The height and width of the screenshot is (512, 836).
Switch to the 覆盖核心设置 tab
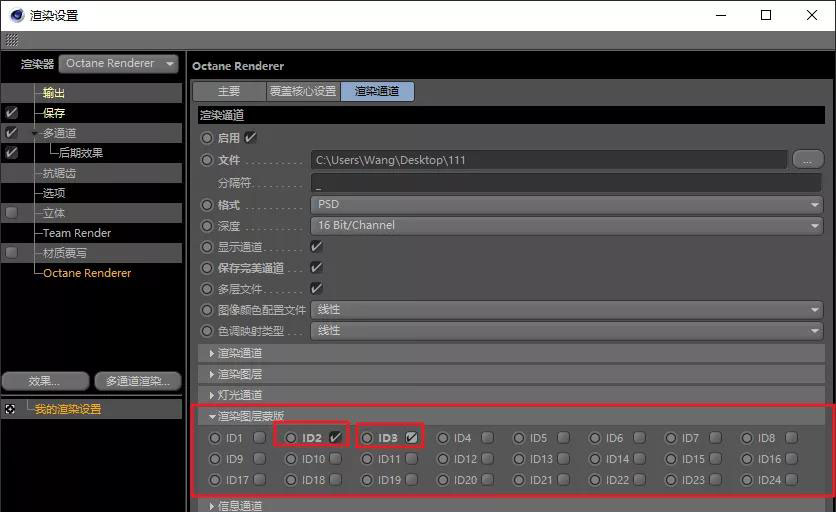click(303, 91)
